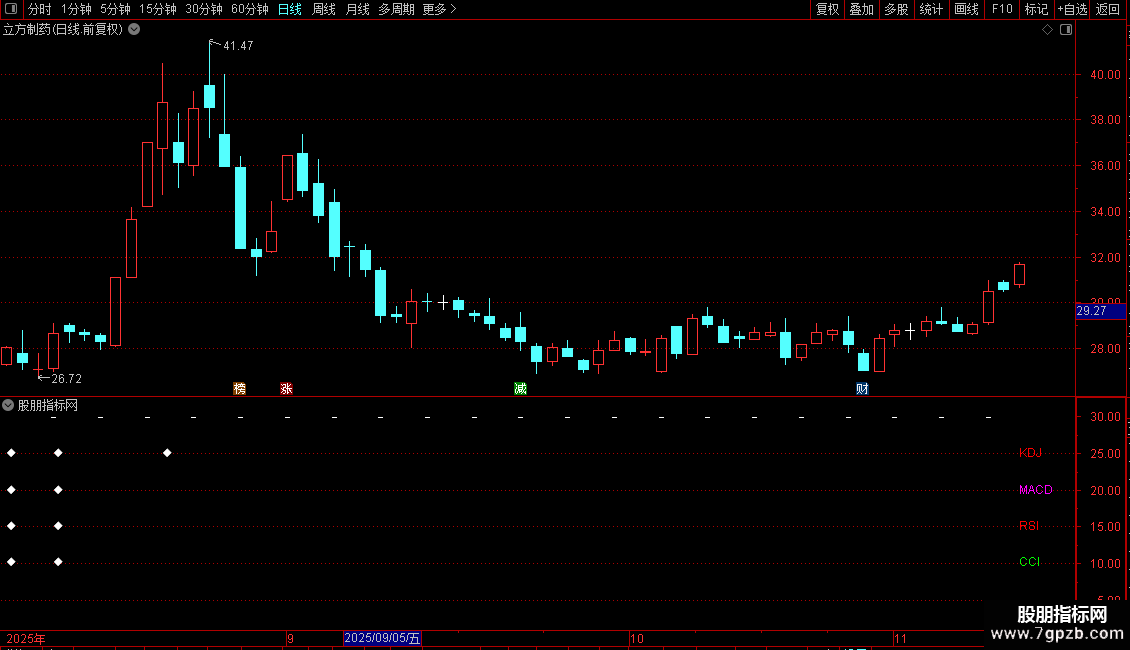The height and width of the screenshot is (650, 1130).
Task: Activate the 画线 drawing tool
Action: [x=966, y=9]
